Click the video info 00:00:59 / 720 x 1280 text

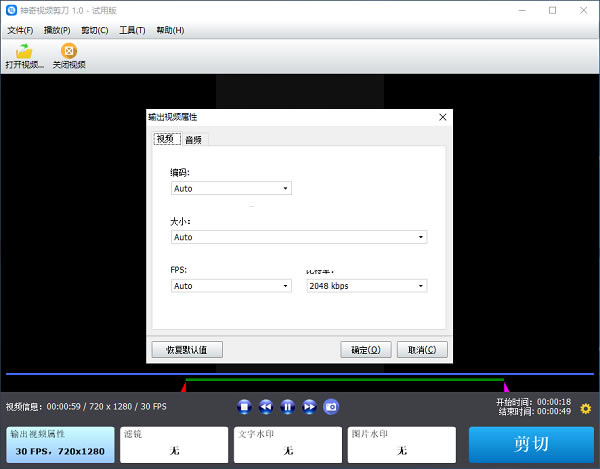(x=86, y=407)
